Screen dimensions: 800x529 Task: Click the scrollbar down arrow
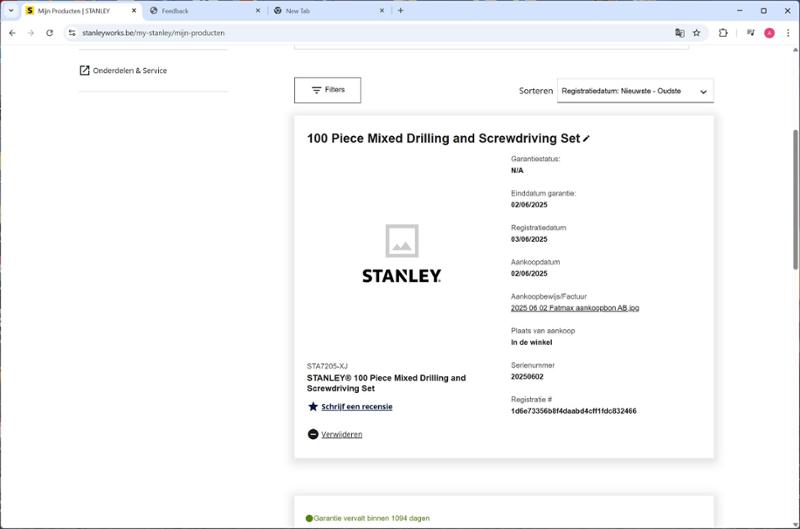(x=795, y=524)
